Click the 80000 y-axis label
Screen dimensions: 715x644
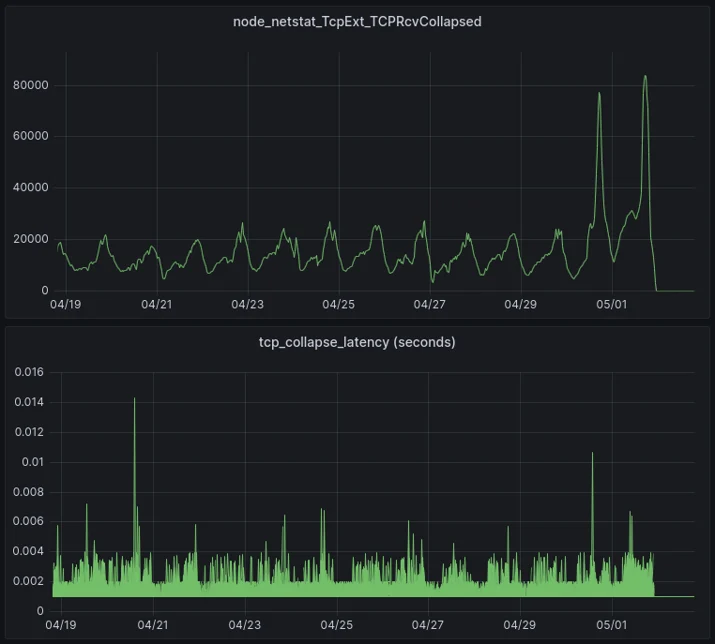tap(31, 85)
